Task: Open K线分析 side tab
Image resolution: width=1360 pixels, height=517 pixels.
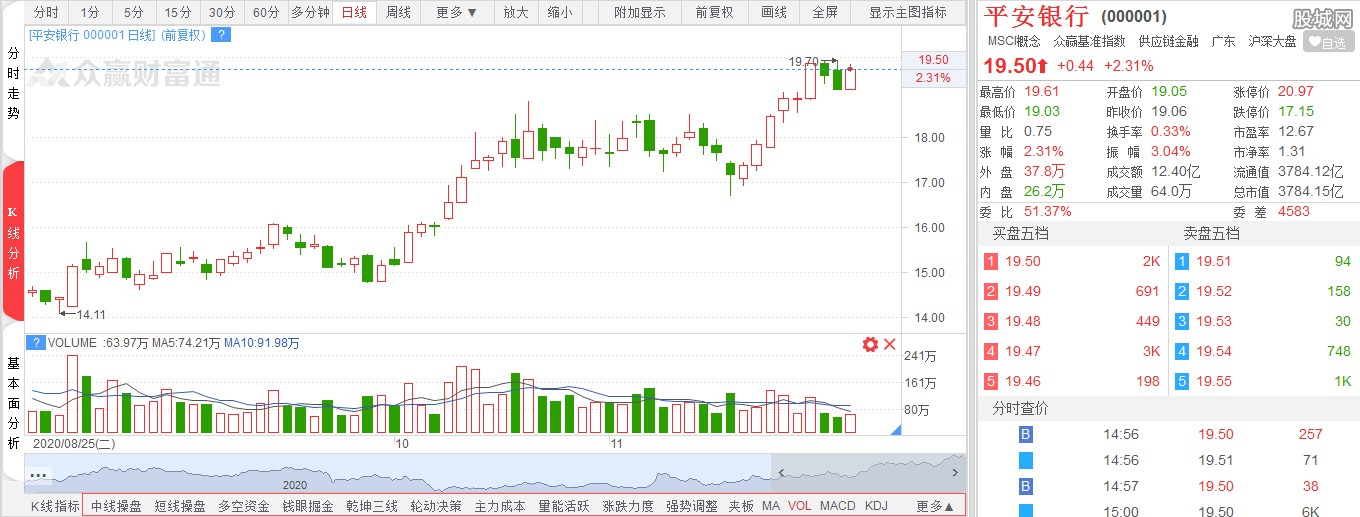Action: [x=13, y=241]
